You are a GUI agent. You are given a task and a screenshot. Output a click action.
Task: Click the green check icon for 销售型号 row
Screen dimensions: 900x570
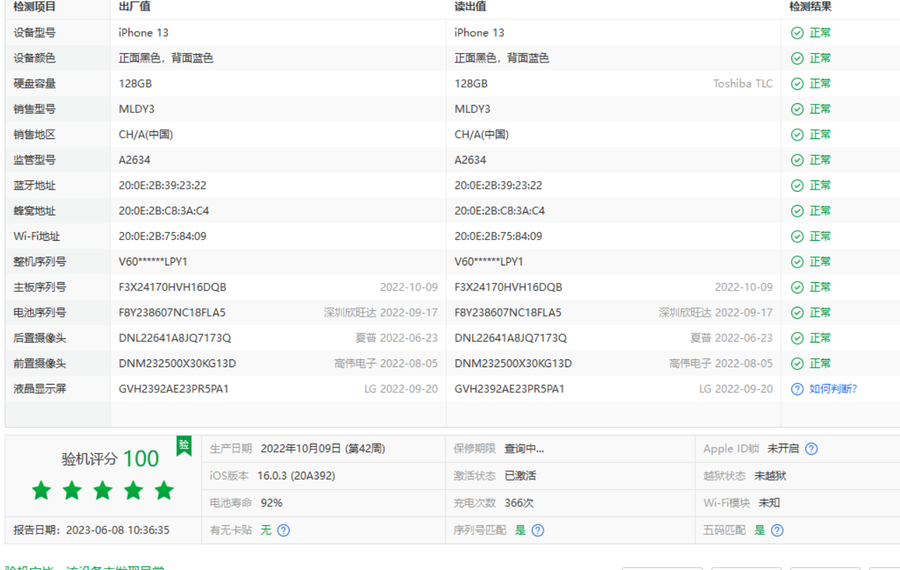click(x=797, y=109)
